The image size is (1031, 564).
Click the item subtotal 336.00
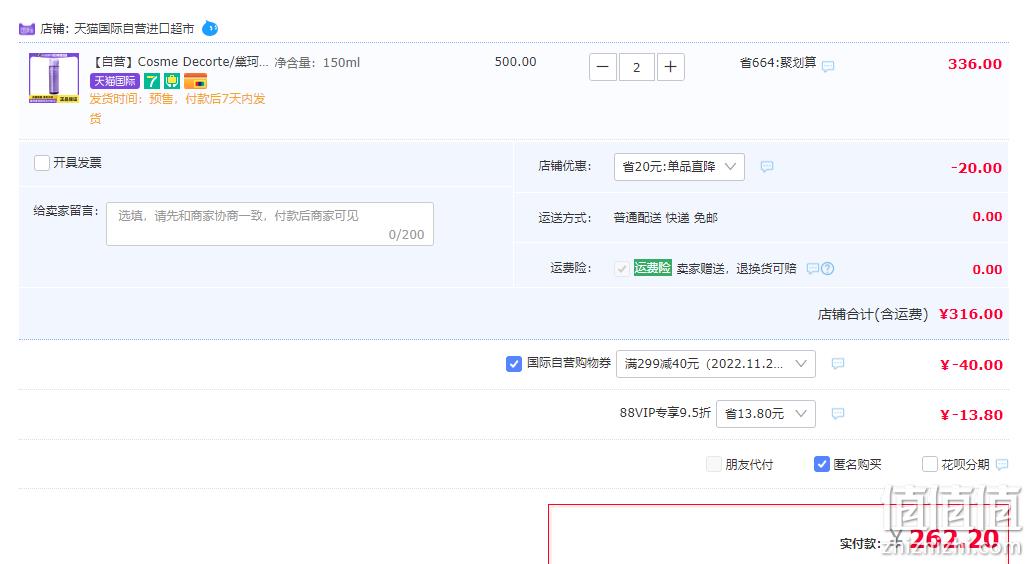974,64
